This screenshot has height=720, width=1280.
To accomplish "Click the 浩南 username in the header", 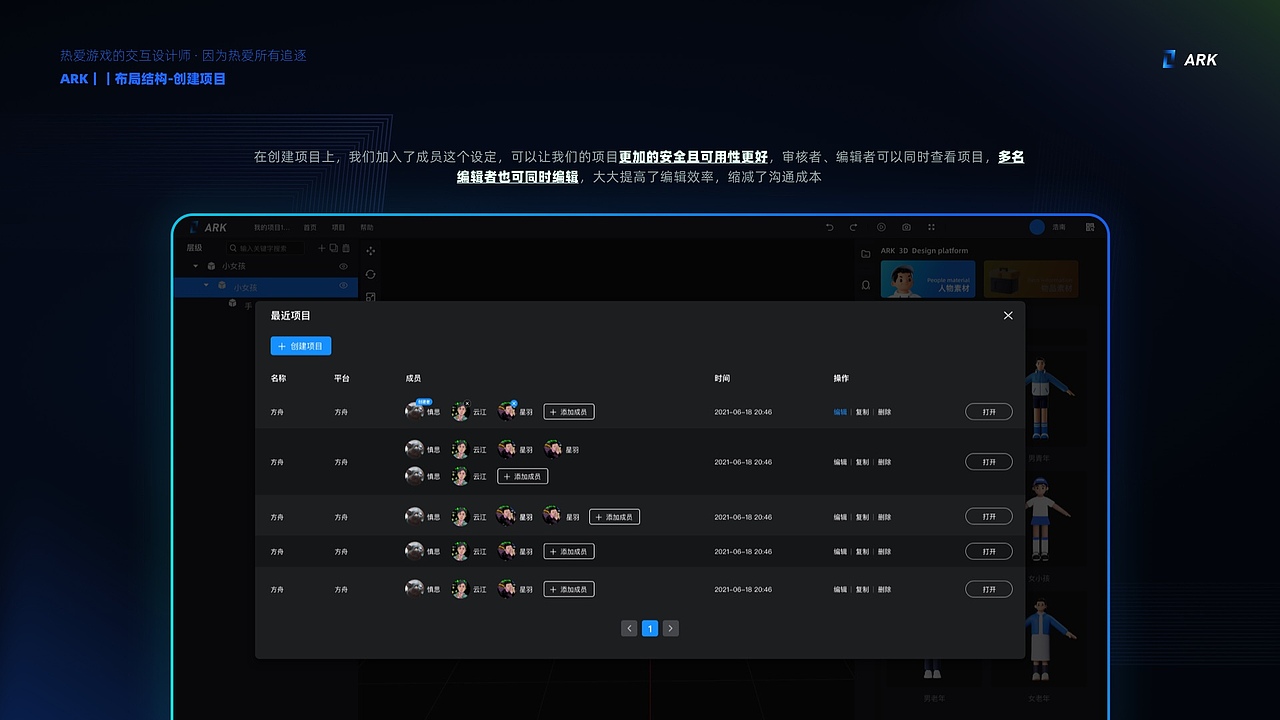I will (1059, 227).
